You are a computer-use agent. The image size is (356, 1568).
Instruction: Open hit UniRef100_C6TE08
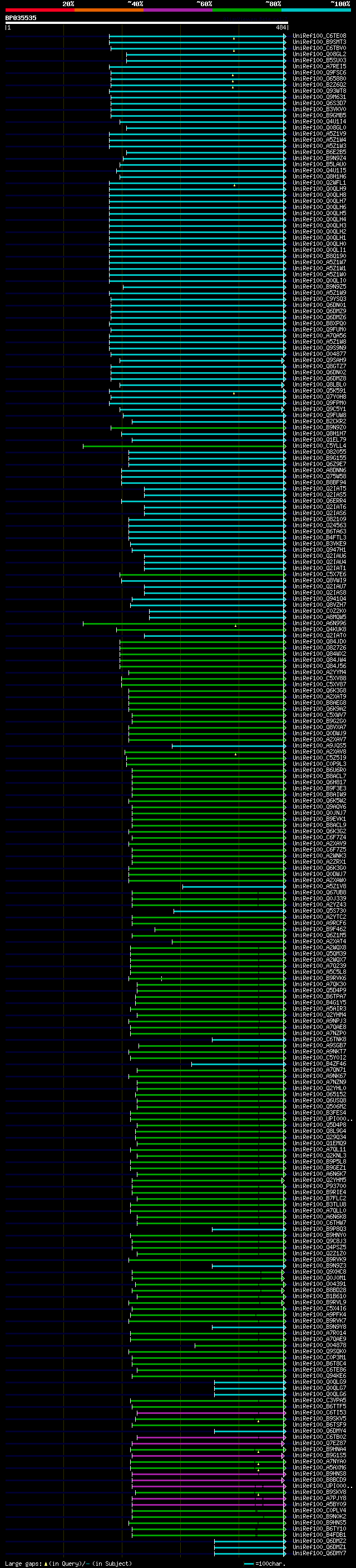pyautogui.click(x=319, y=36)
